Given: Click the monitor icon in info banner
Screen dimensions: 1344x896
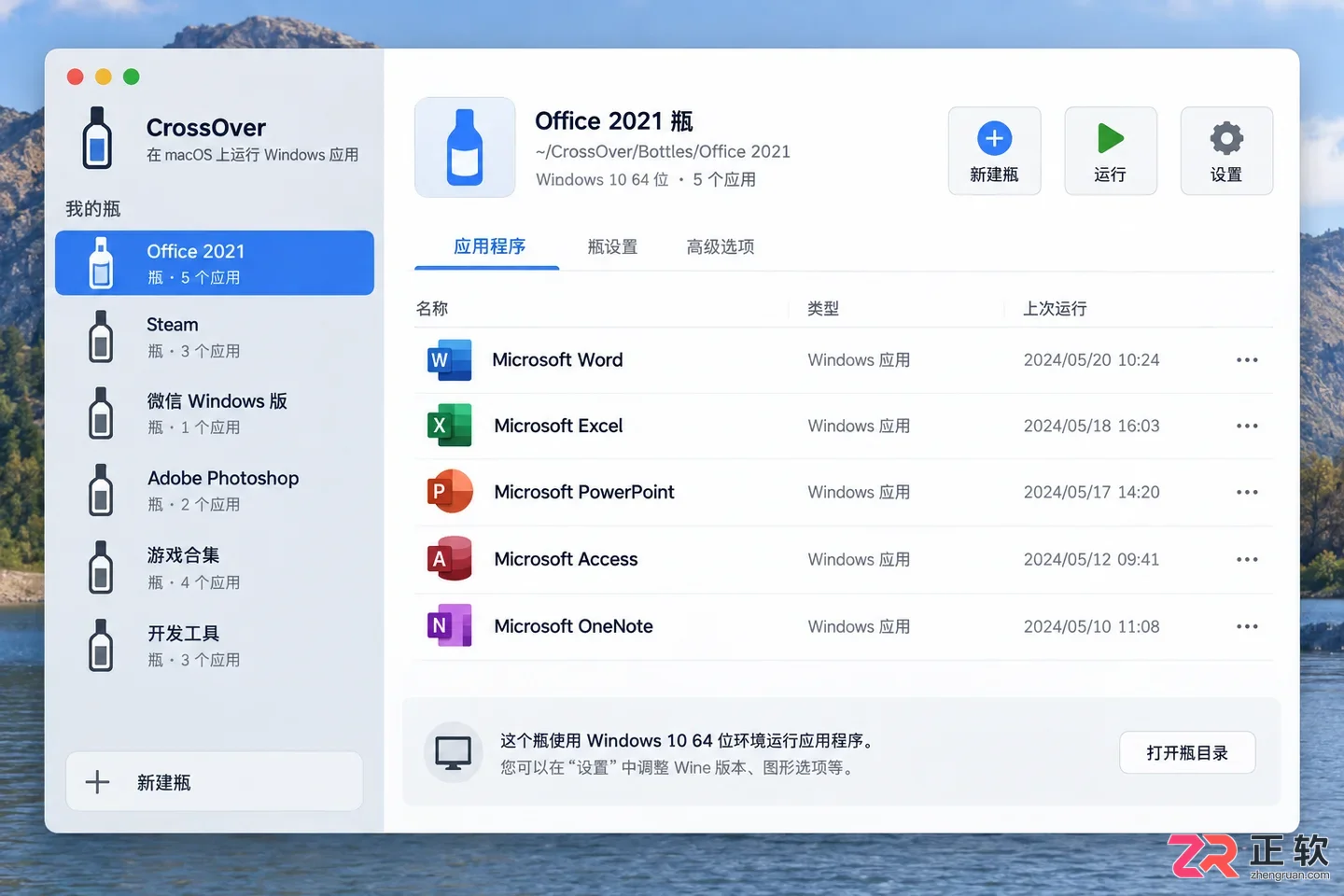Looking at the screenshot, I should click(x=454, y=752).
